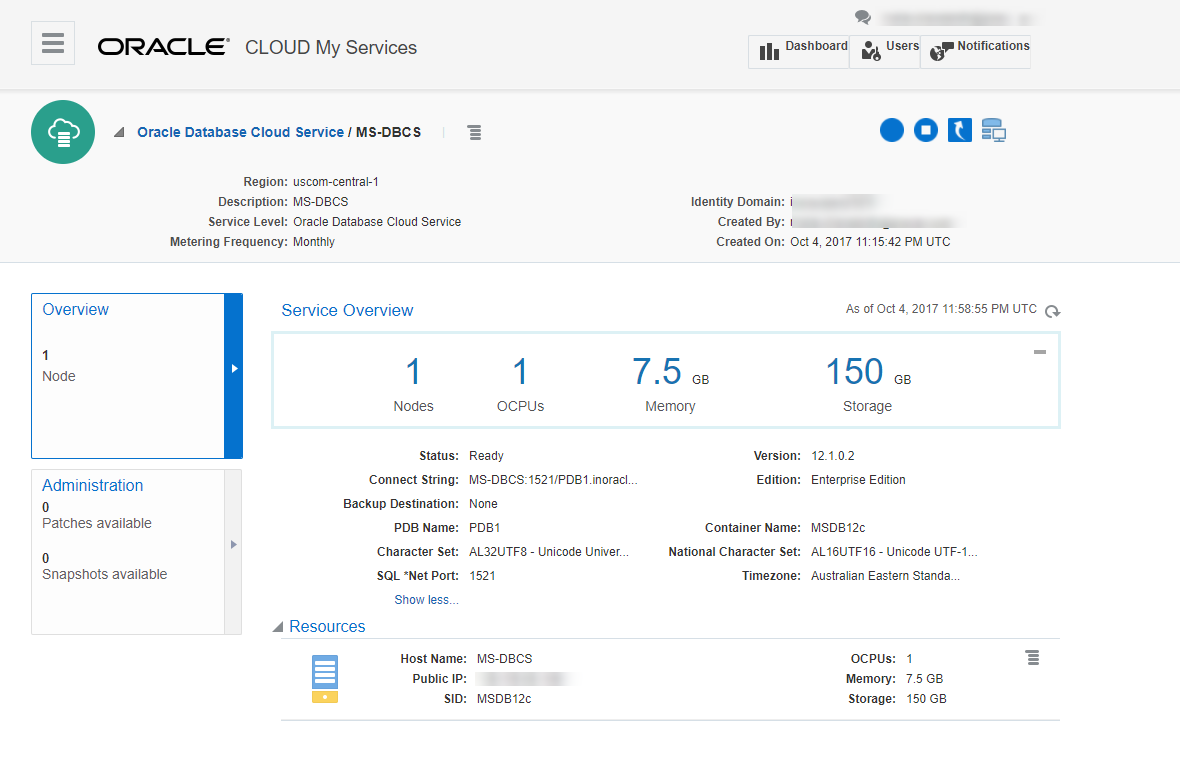Viewport: 1180px width, 759px height.
Task: Click the Created On date value
Action: point(870,242)
